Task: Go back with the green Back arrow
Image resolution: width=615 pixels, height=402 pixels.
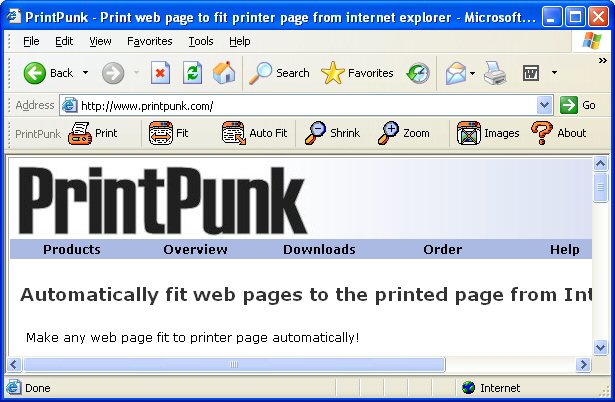Action: pos(35,73)
